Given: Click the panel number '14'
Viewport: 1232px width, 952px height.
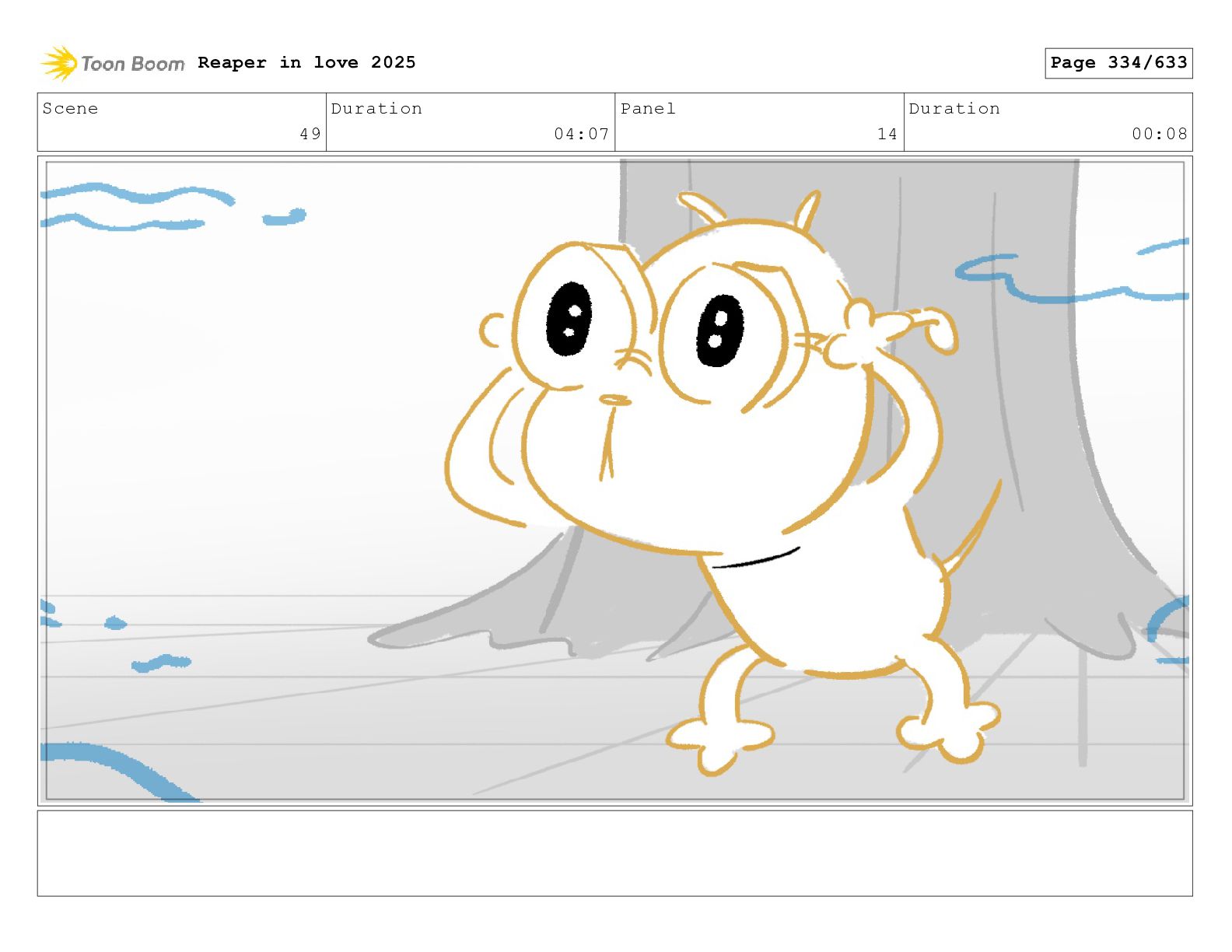Looking at the screenshot, I should point(887,134).
